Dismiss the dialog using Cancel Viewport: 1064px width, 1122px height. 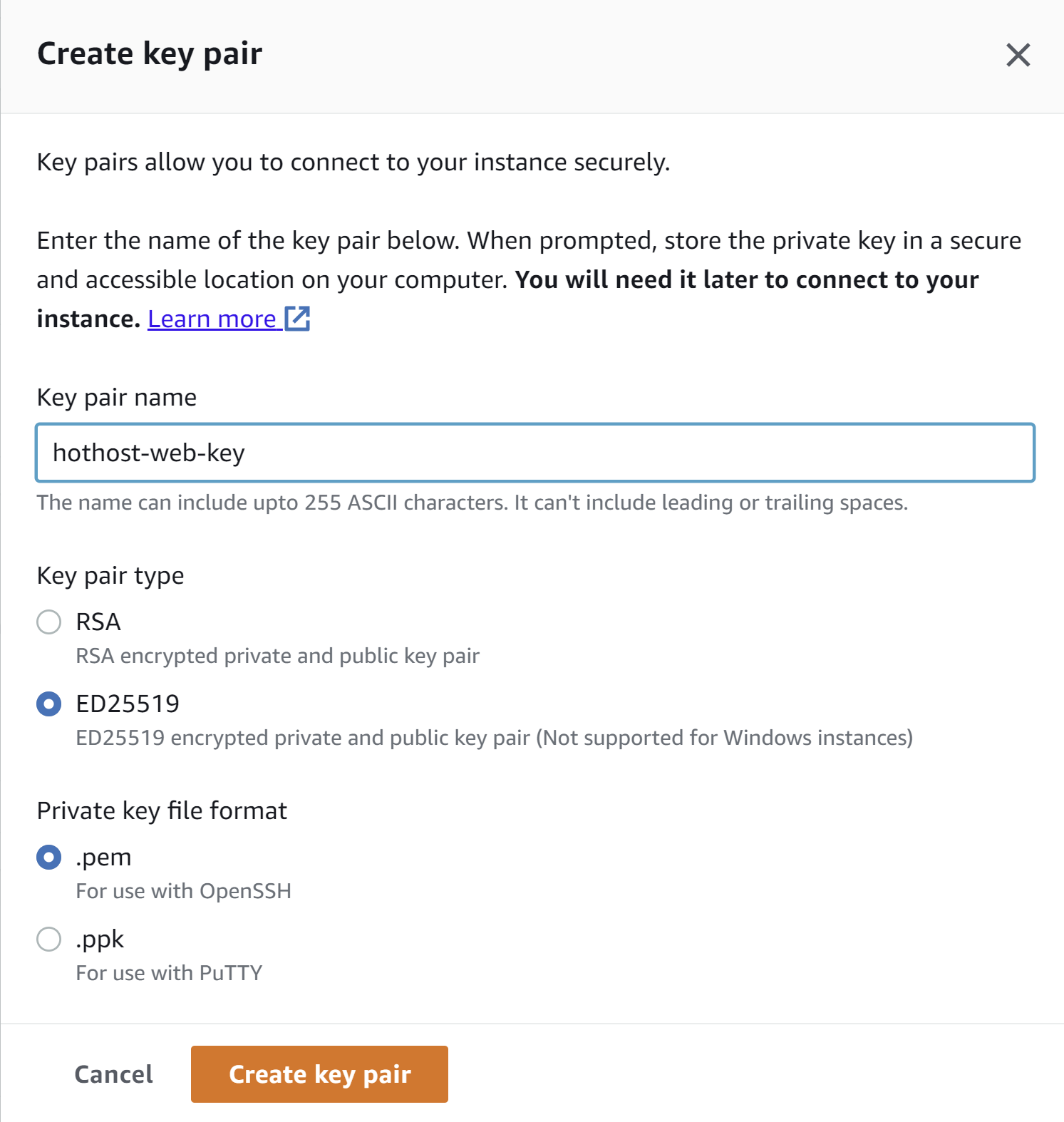113,1074
